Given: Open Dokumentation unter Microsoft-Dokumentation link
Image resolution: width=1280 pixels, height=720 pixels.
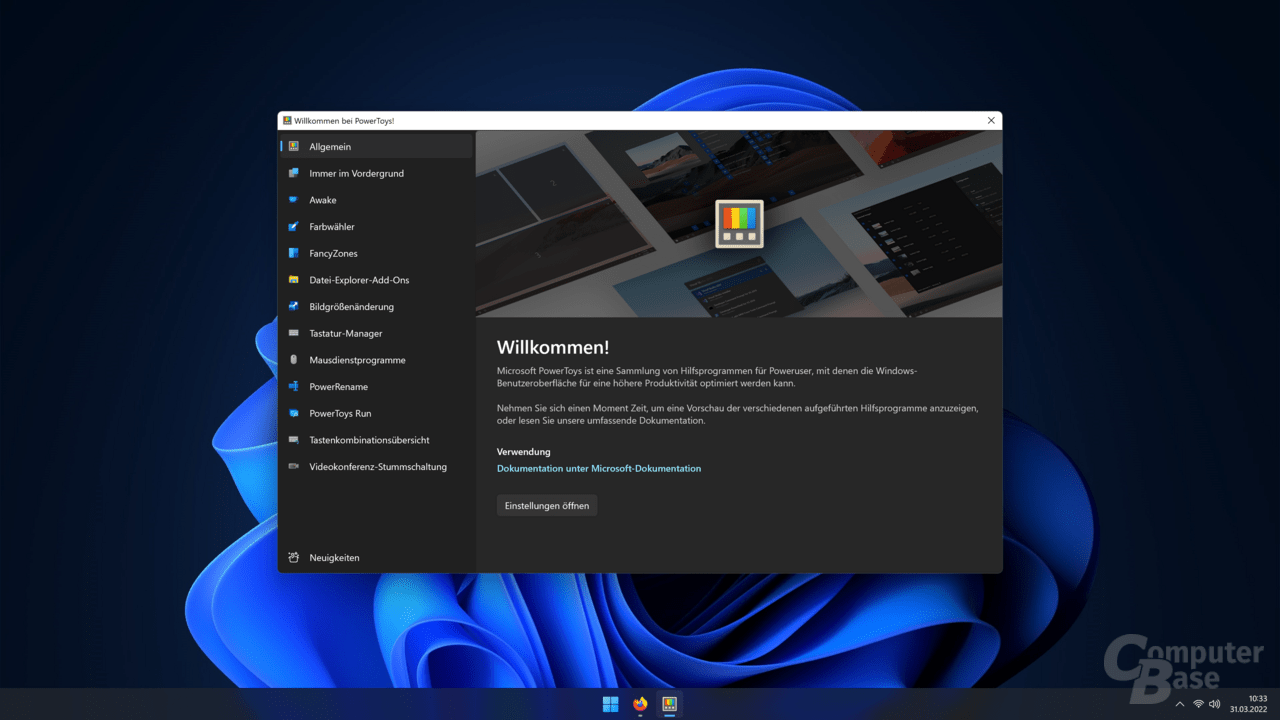Looking at the screenshot, I should [x=599, y=468].
